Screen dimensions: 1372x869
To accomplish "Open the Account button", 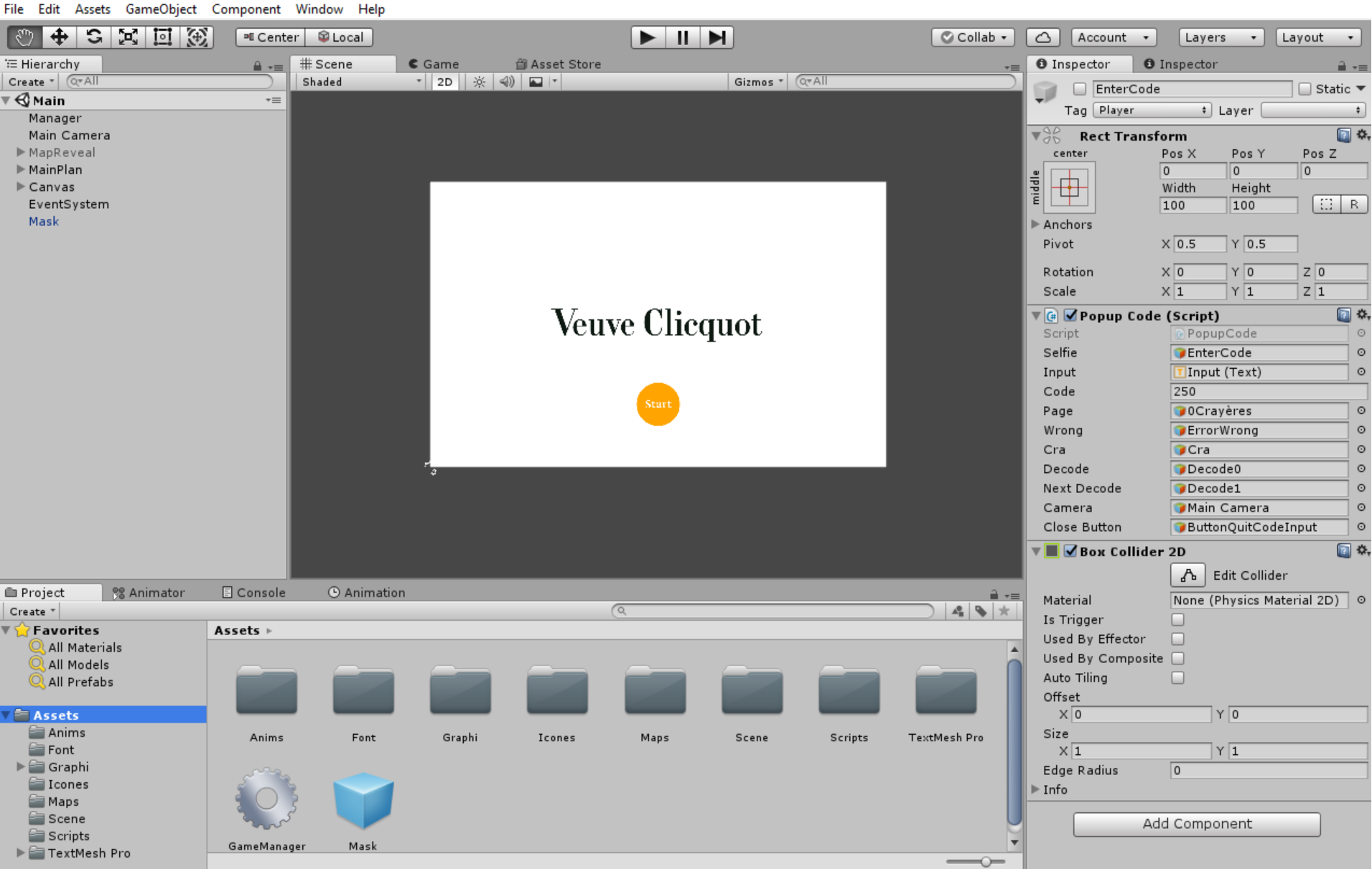I will click(x=1114, y=37).
